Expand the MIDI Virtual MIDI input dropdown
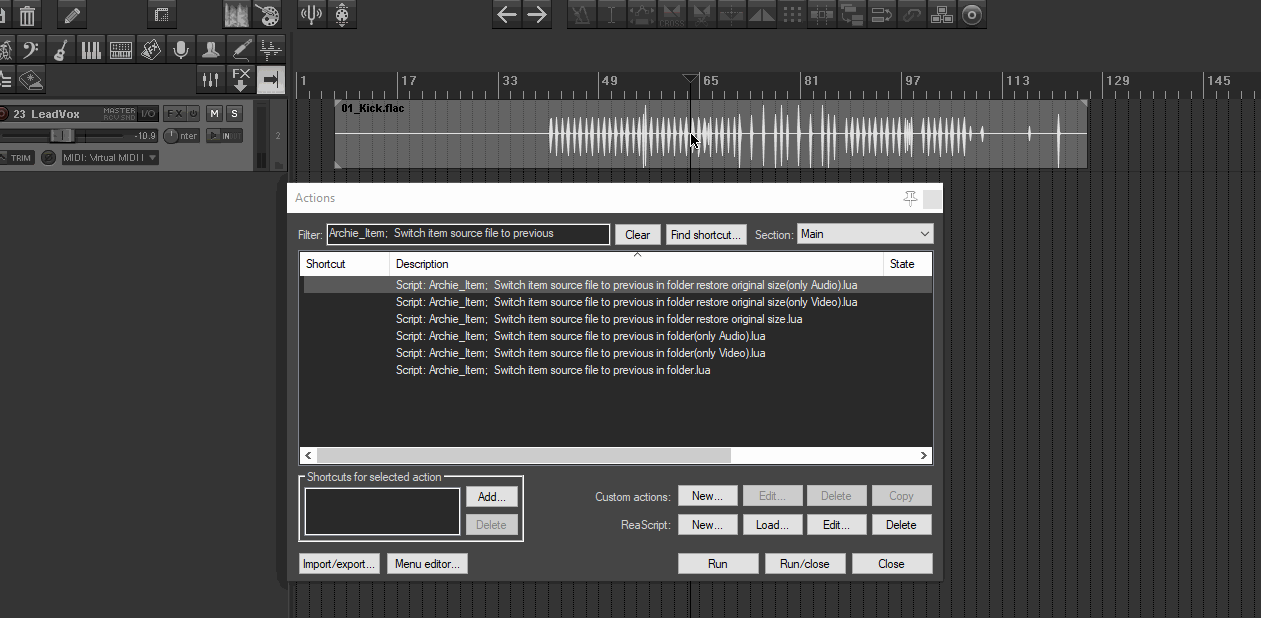1261x618 pixels. pyautogui.click(x=109, y=158)
